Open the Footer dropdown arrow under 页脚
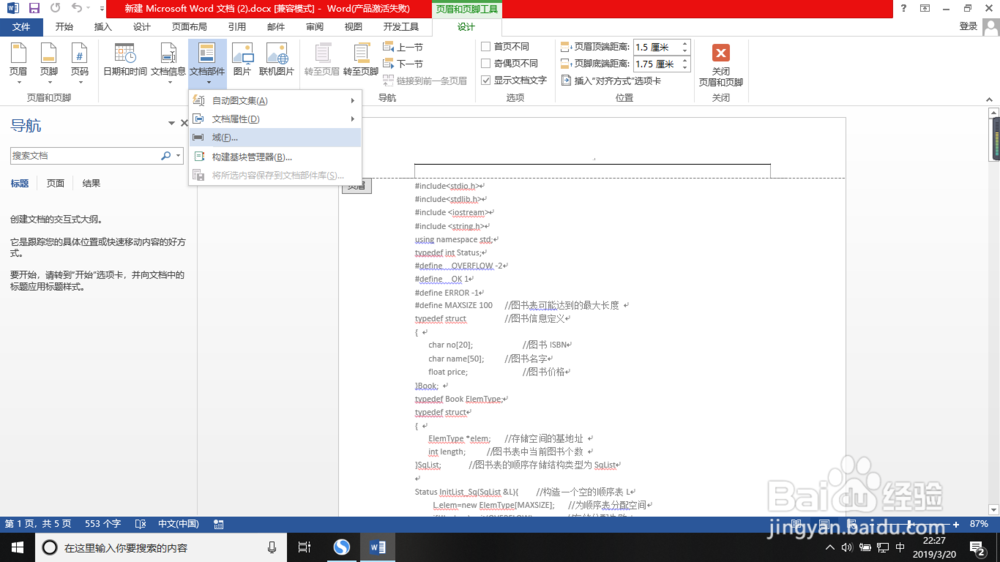Viewport: 1000px width, 562px height. [x=49, y=83]
